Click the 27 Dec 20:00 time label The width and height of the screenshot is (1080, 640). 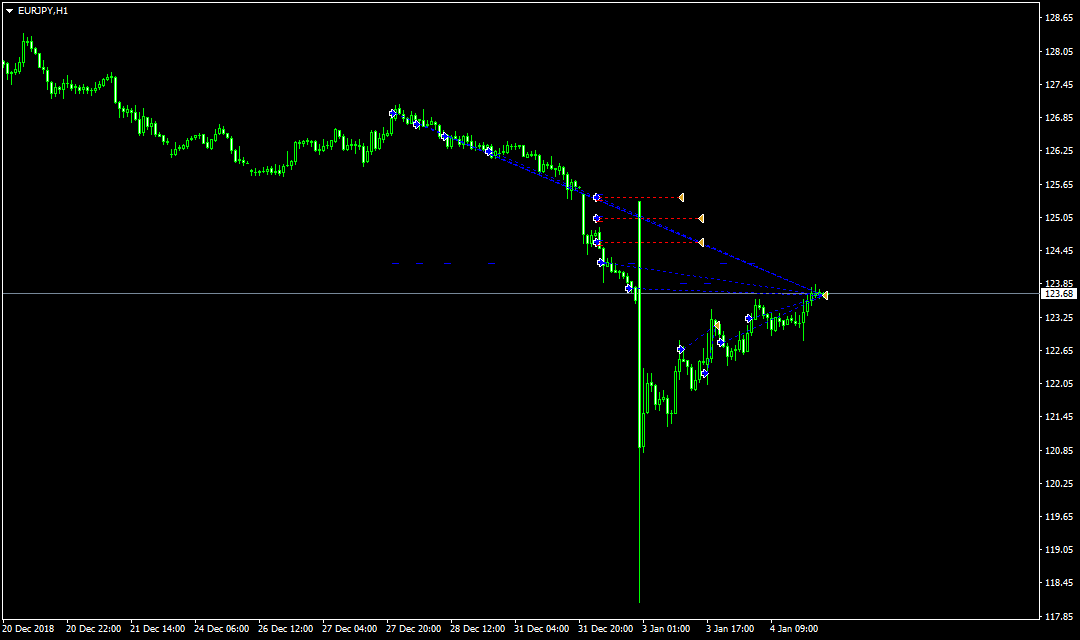click(414, 629)
